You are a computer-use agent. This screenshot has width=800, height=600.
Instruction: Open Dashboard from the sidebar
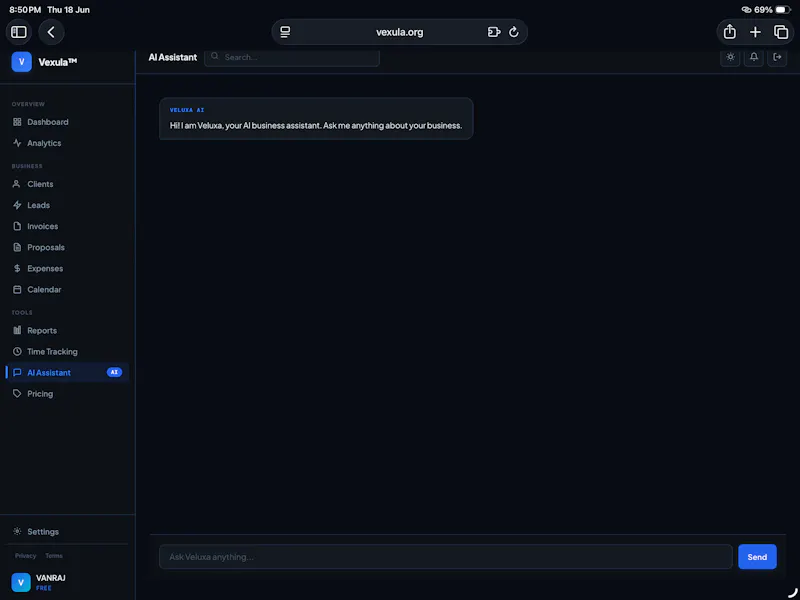[67, 122]
